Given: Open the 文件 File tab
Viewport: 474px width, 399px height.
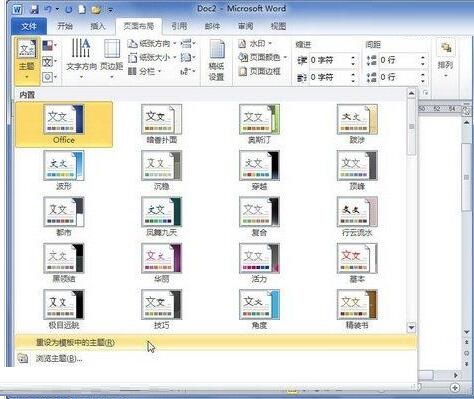Looking at the screenshot, I should (29, 26).
